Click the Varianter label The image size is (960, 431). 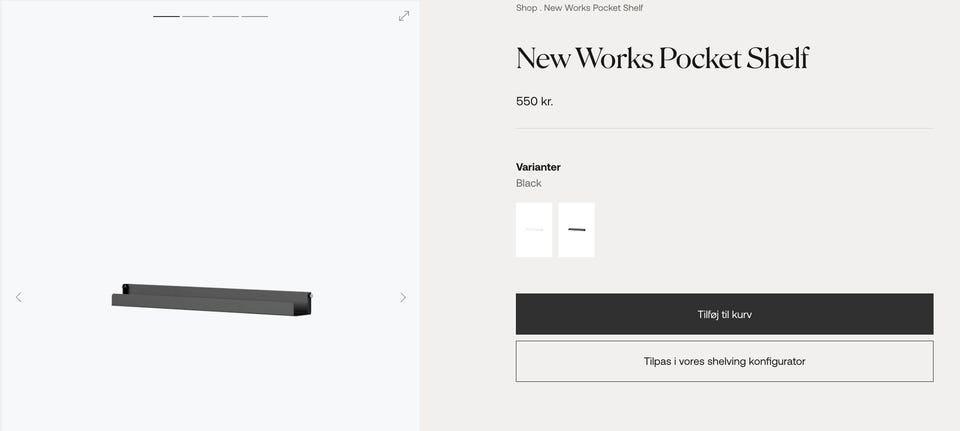538,167
